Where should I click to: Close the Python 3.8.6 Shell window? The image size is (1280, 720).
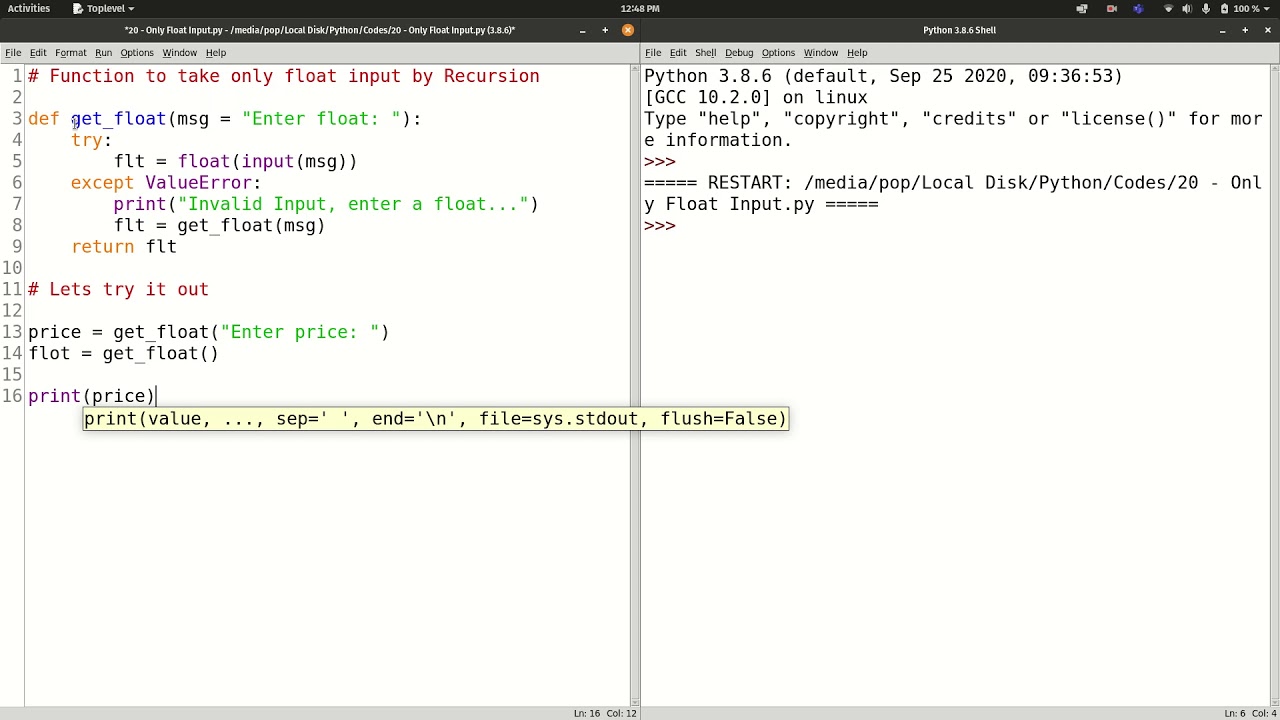[x=1268, y=30]
